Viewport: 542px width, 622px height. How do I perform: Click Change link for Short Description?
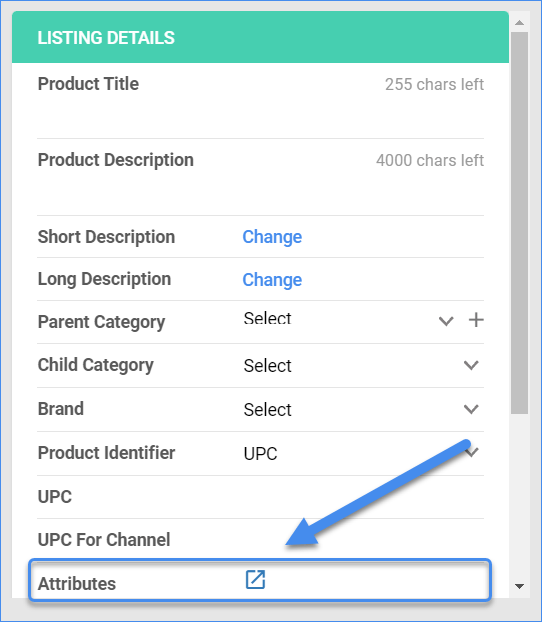[x=272, y=237]
